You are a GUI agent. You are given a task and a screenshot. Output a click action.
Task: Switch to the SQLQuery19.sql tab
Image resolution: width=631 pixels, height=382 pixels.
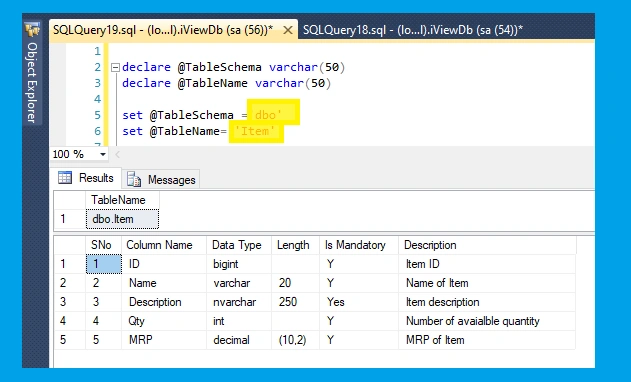(163, 30)
